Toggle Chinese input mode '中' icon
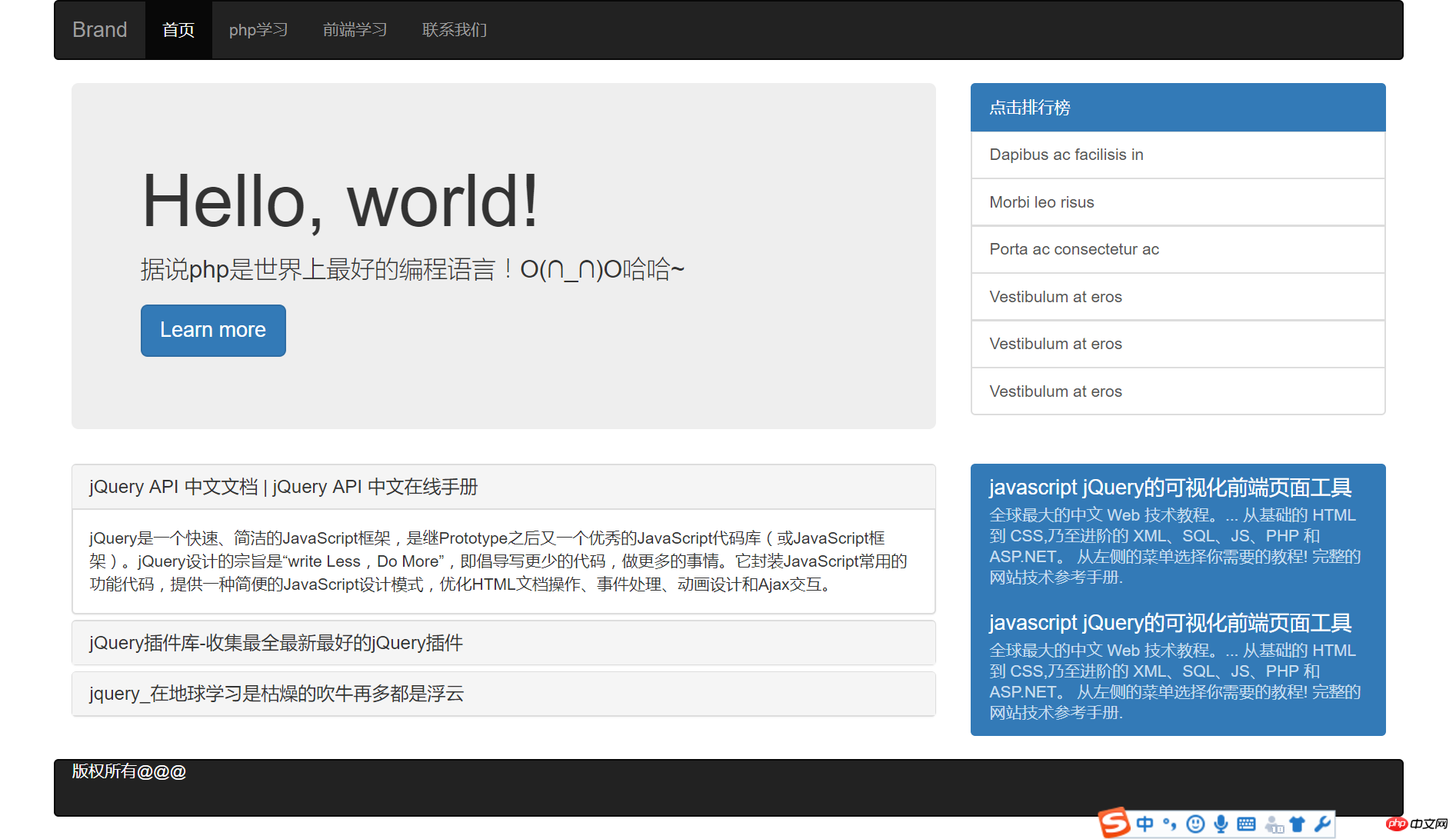 [x=1144, y=824]
